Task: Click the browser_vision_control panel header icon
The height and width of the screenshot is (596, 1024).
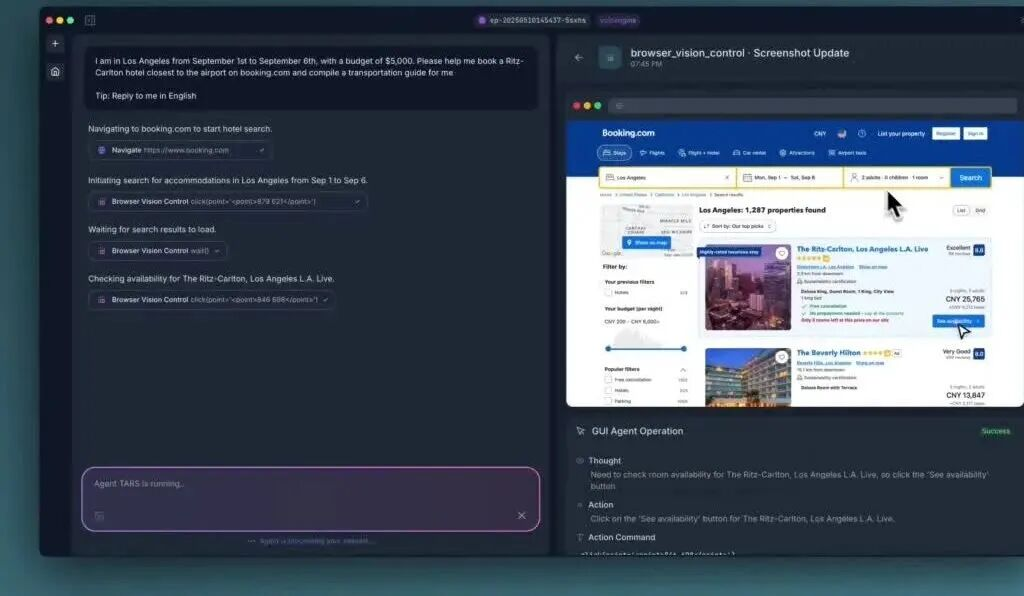Action: pos(610,58)
